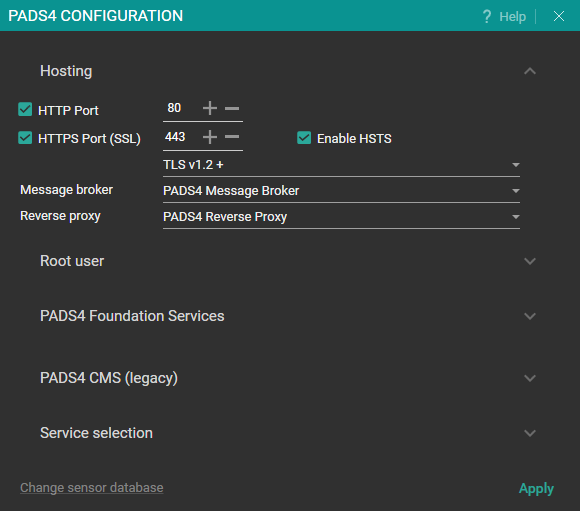
Task: Toggle the HTTPS Port (SSL) checkbox
Action: click(x=25, y=138)
